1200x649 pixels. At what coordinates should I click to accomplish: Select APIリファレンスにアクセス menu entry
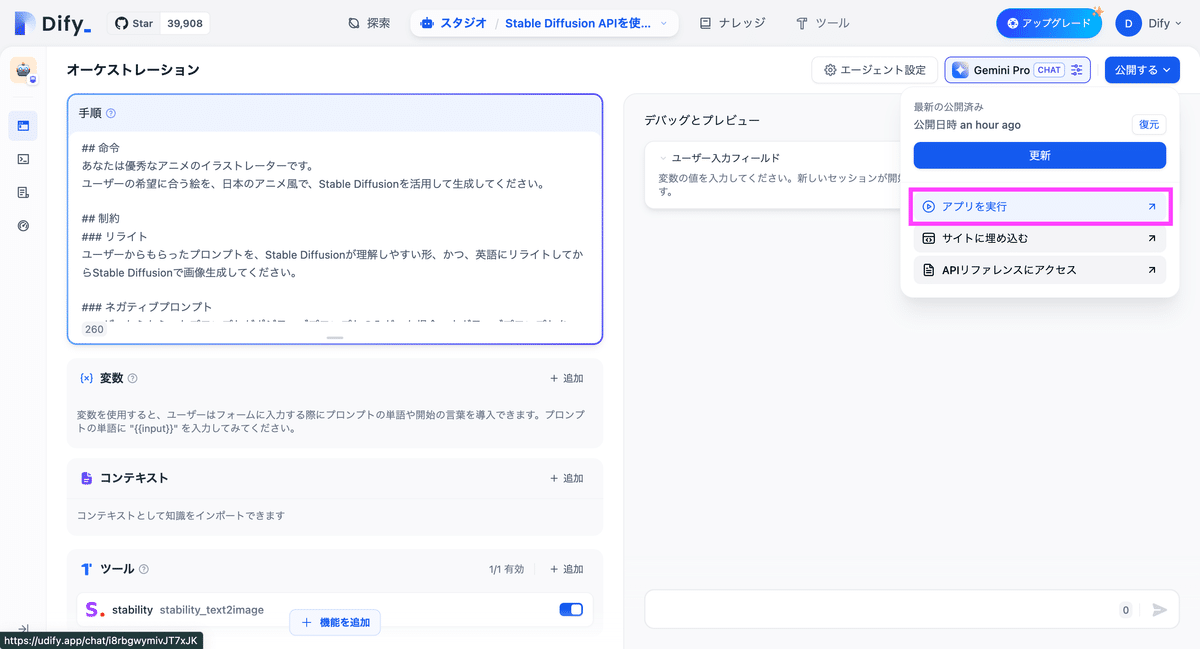click(1040, 270)
